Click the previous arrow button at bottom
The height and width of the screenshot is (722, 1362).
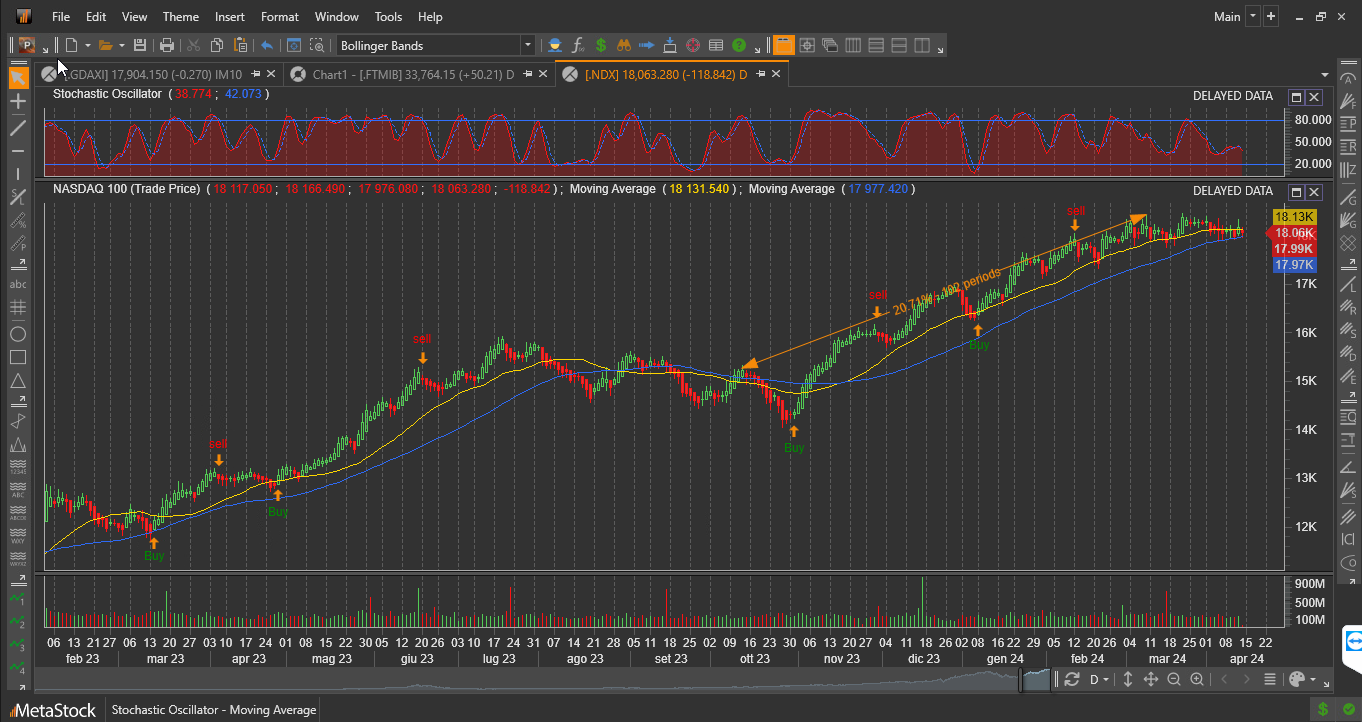(x=1224, y=679)
